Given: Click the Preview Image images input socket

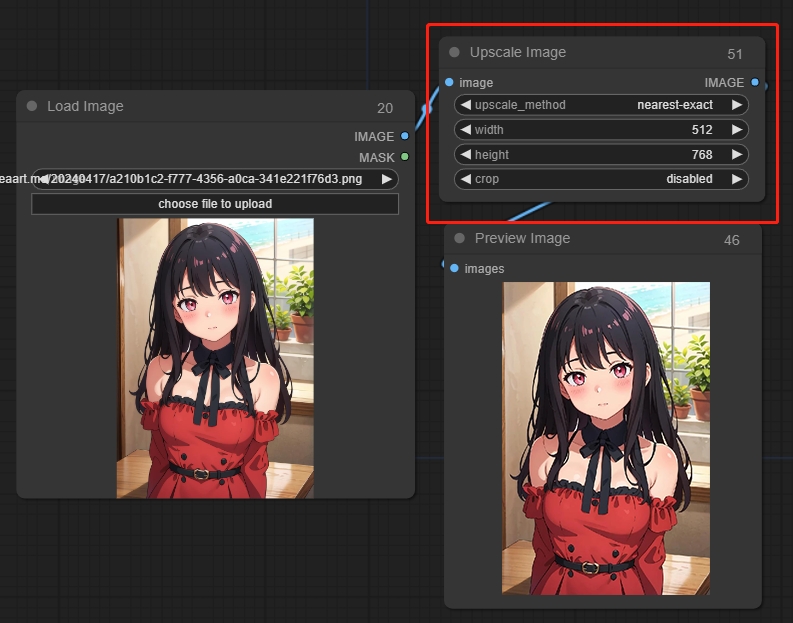Looking at the screenshot, I should (x=454, y=268).
